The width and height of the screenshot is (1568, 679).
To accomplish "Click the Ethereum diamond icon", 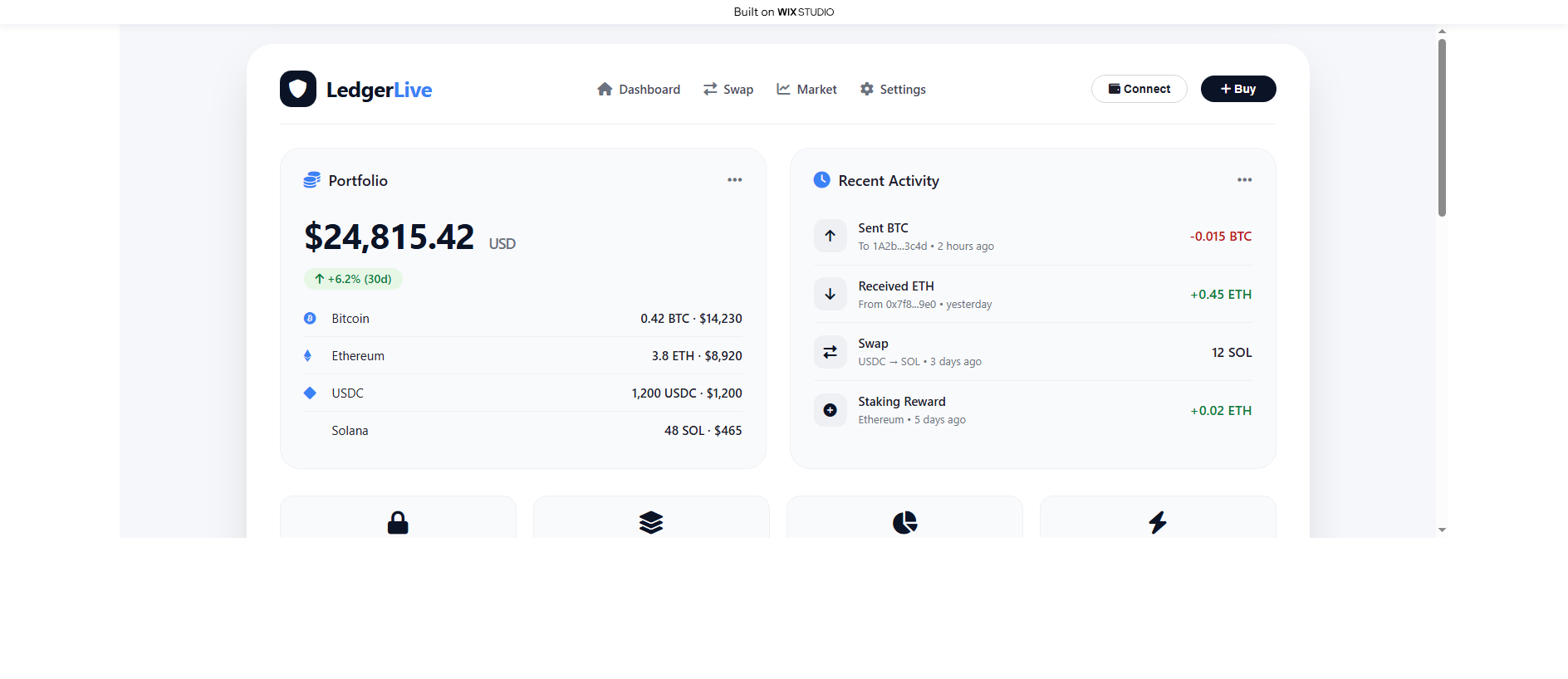I will [307, 355].
